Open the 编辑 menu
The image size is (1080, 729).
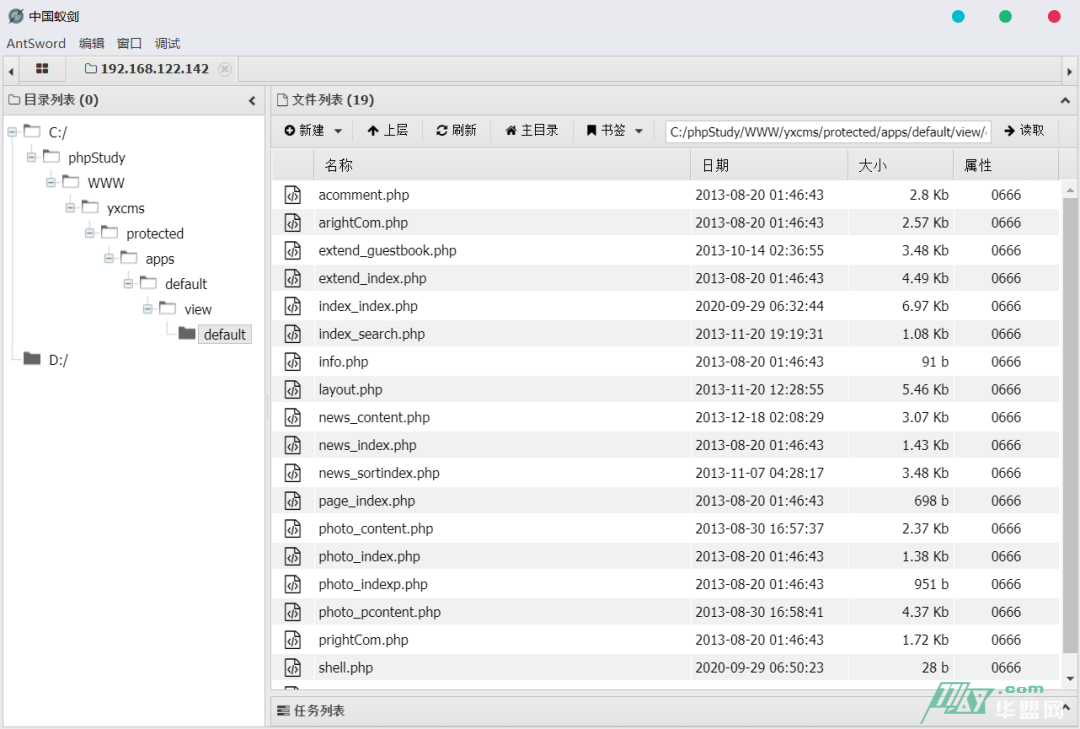click(91, 43)
